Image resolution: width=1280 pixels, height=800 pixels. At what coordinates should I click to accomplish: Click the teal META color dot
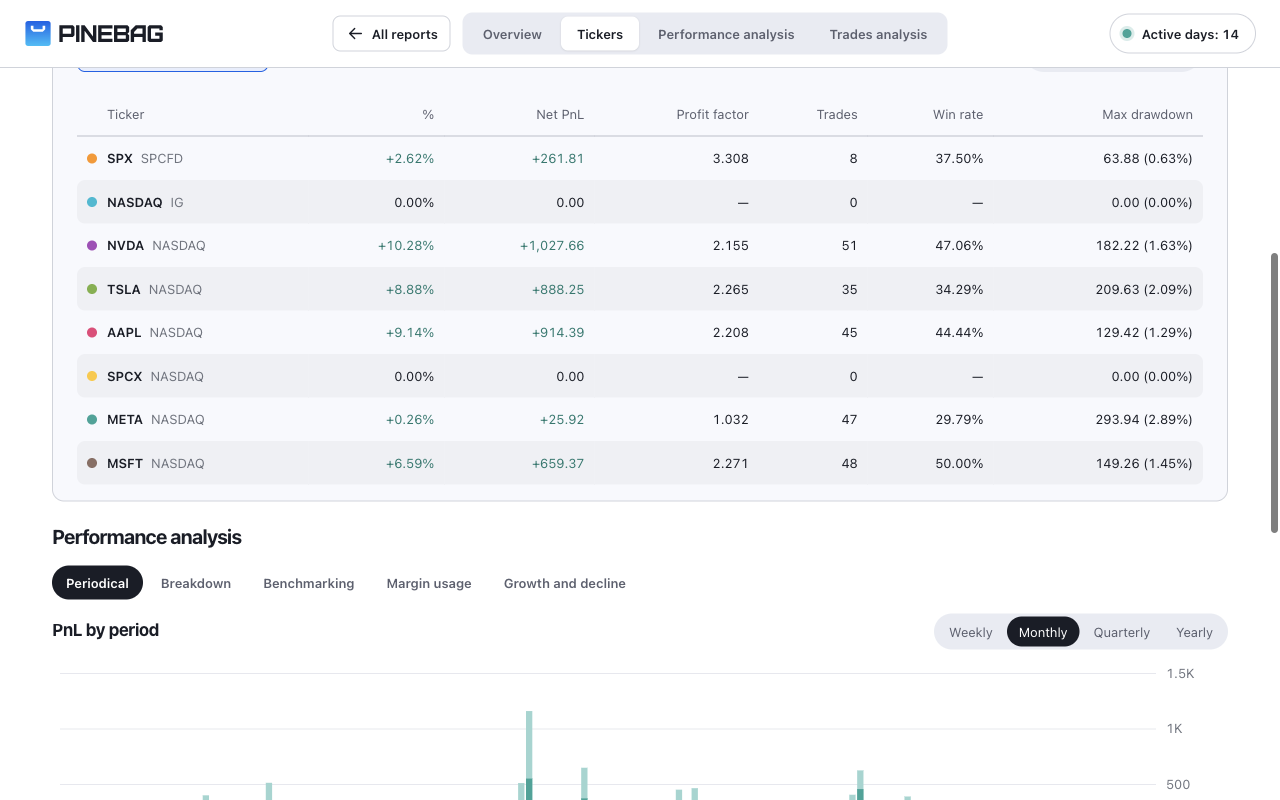[92, 419]
